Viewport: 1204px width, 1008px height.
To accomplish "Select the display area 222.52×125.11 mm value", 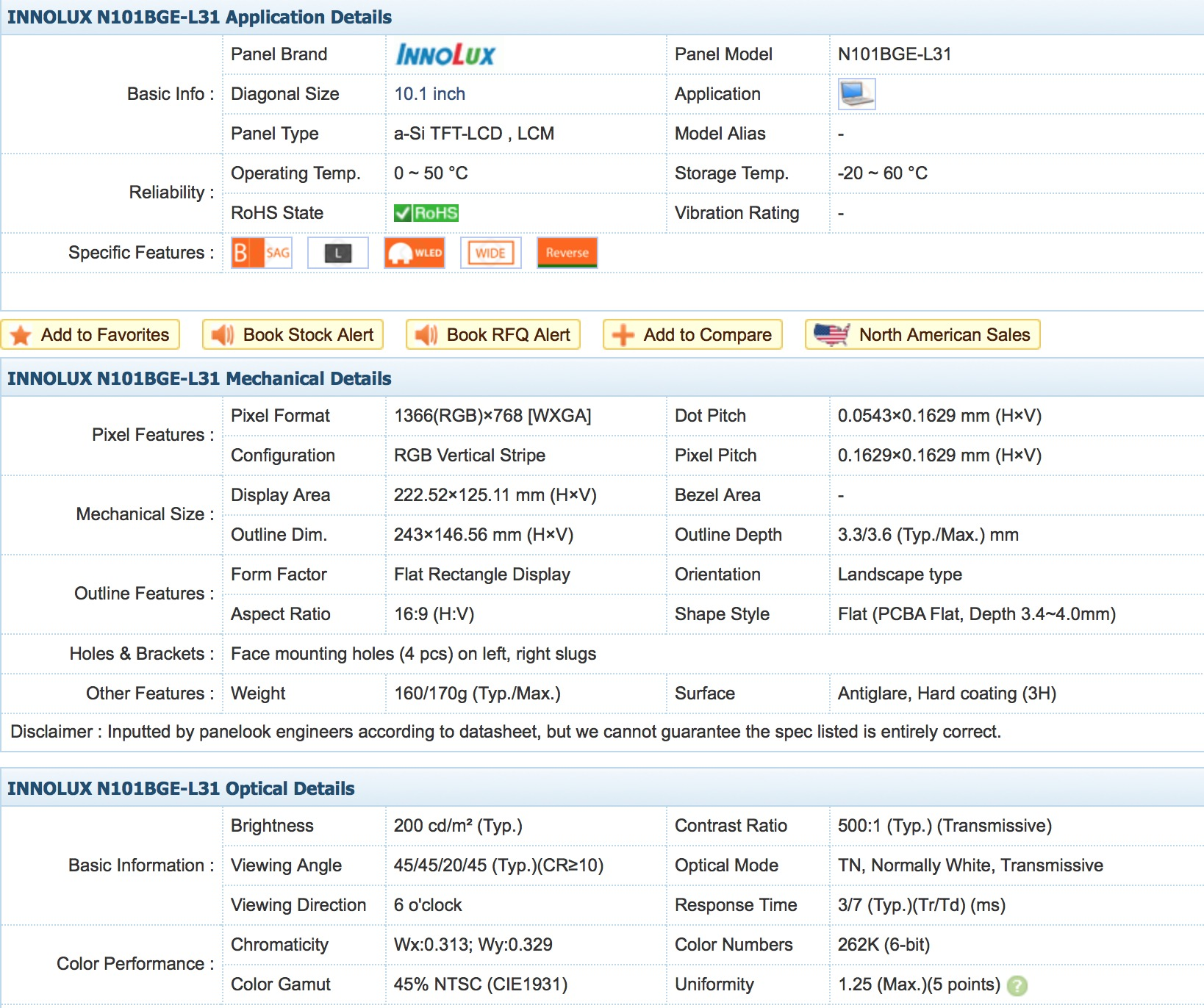I will (x=495, y=495).
